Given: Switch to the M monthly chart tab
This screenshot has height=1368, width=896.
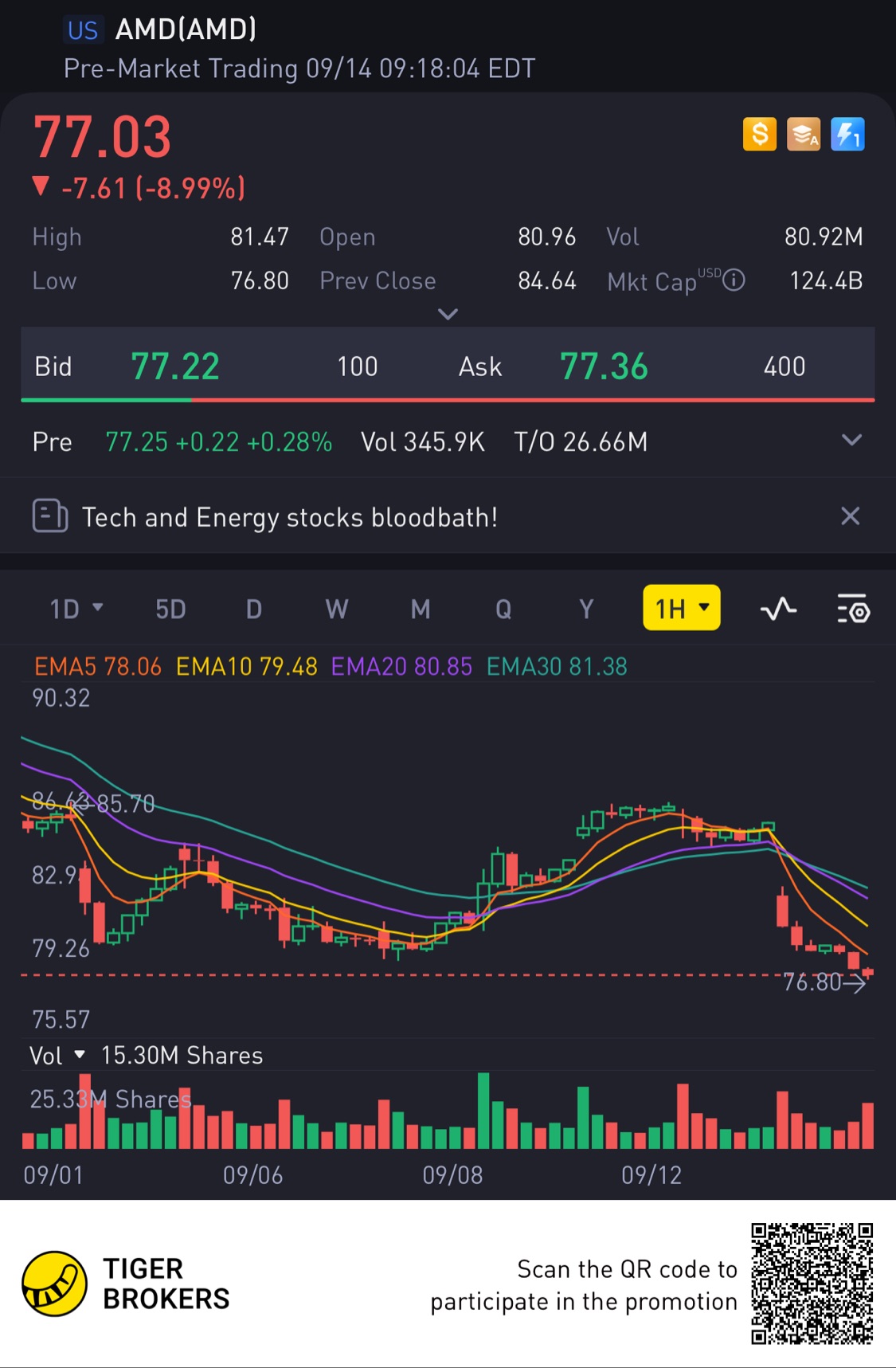Looking at the screenshot, I should coord(421,610).
